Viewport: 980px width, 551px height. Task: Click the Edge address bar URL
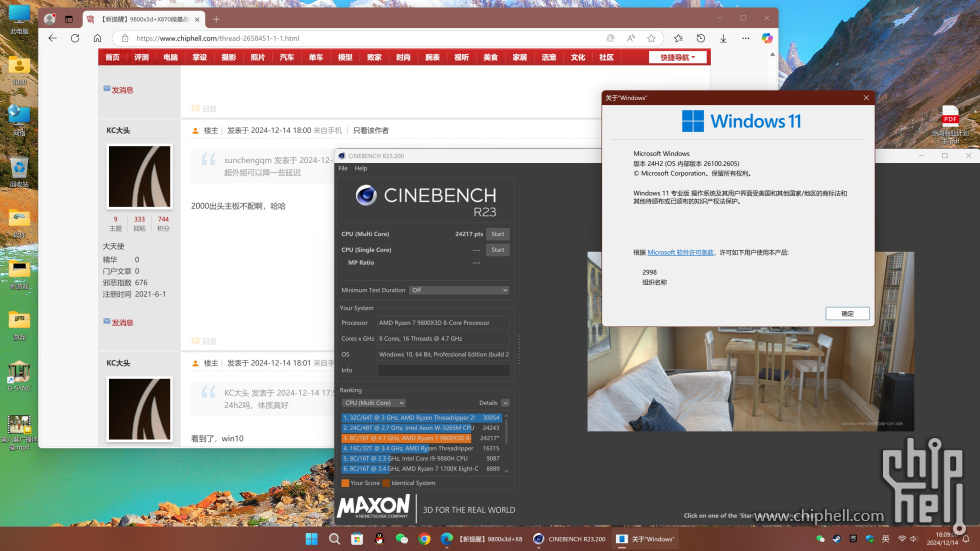click(218, 38)
